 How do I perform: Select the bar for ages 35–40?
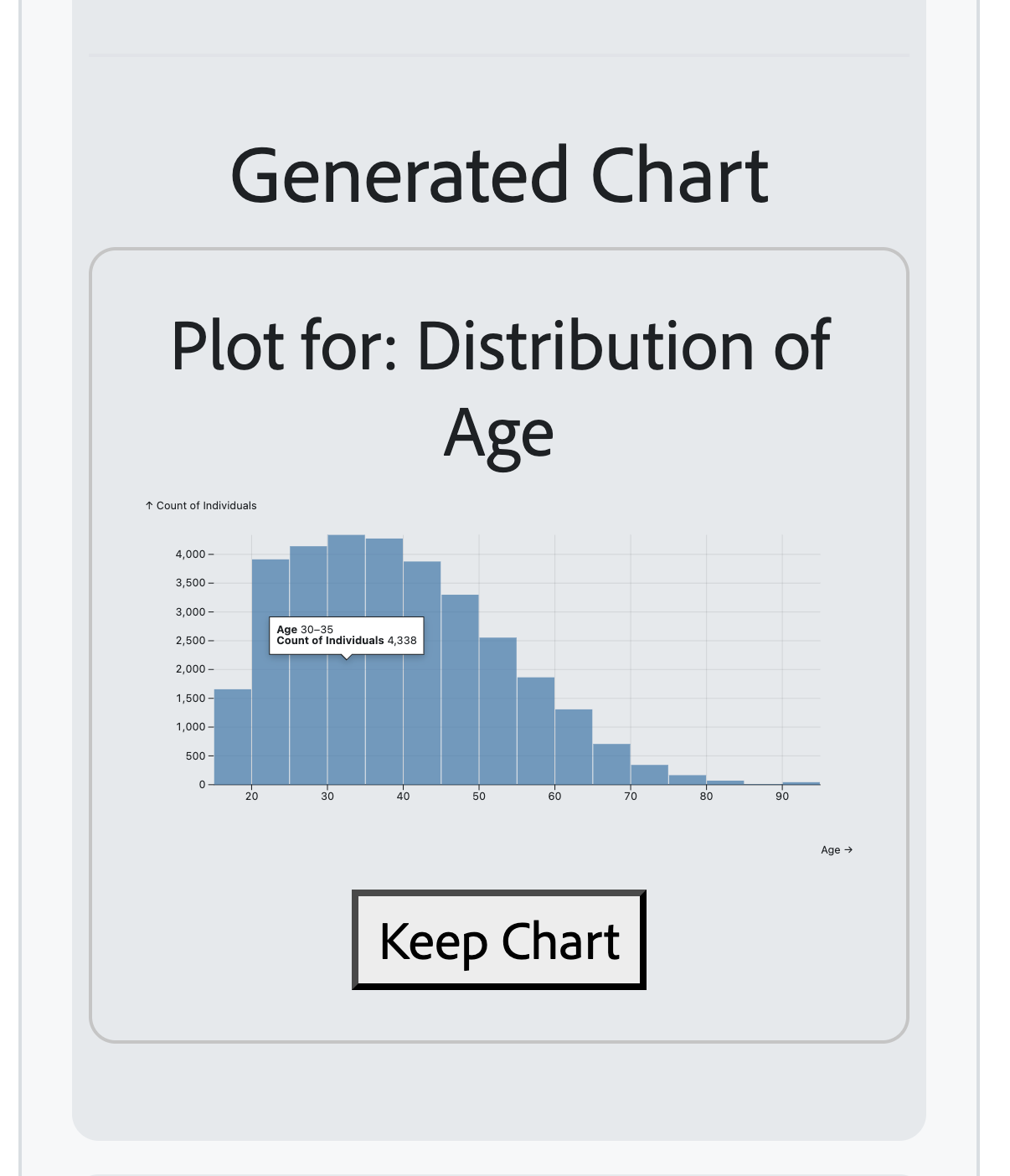384,712
